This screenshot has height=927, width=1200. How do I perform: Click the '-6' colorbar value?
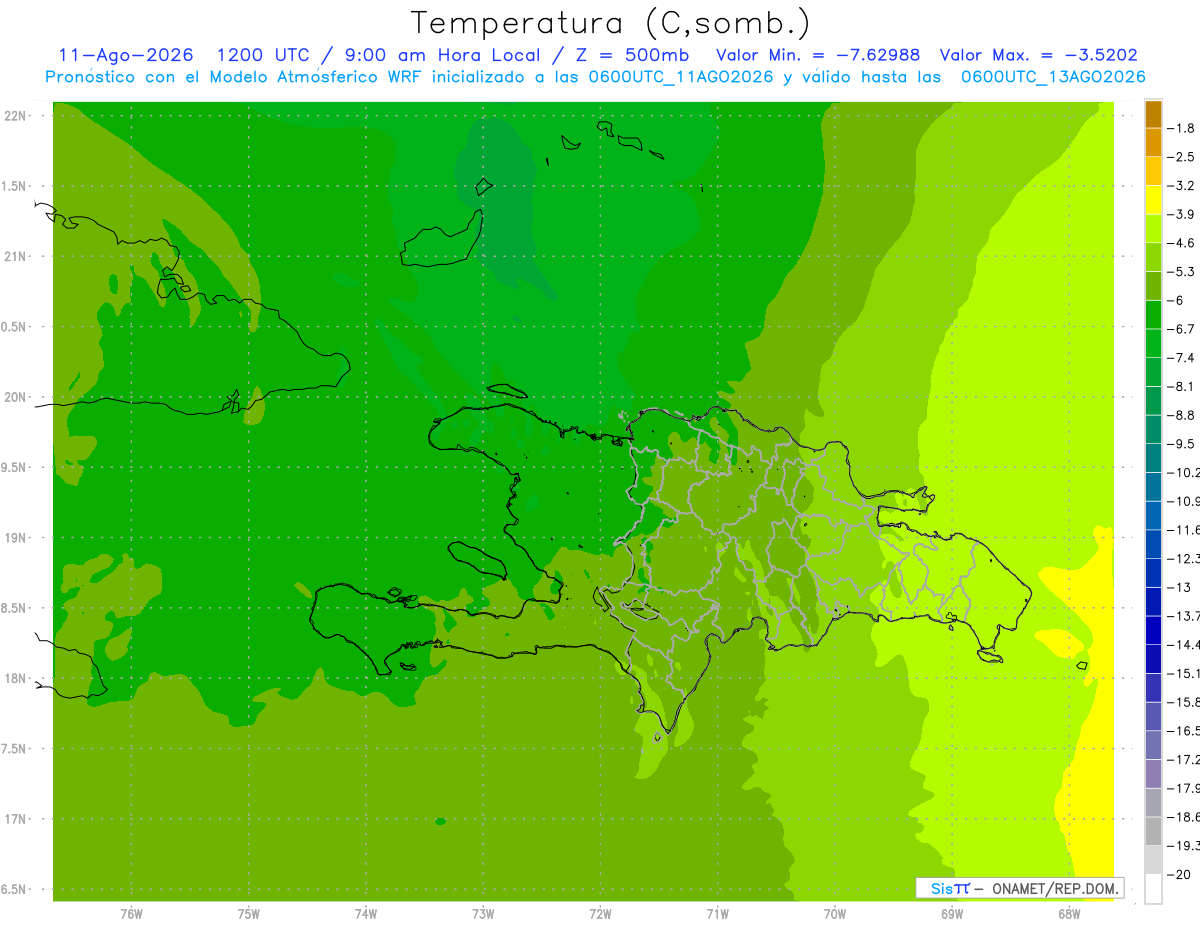point(1175,300)
